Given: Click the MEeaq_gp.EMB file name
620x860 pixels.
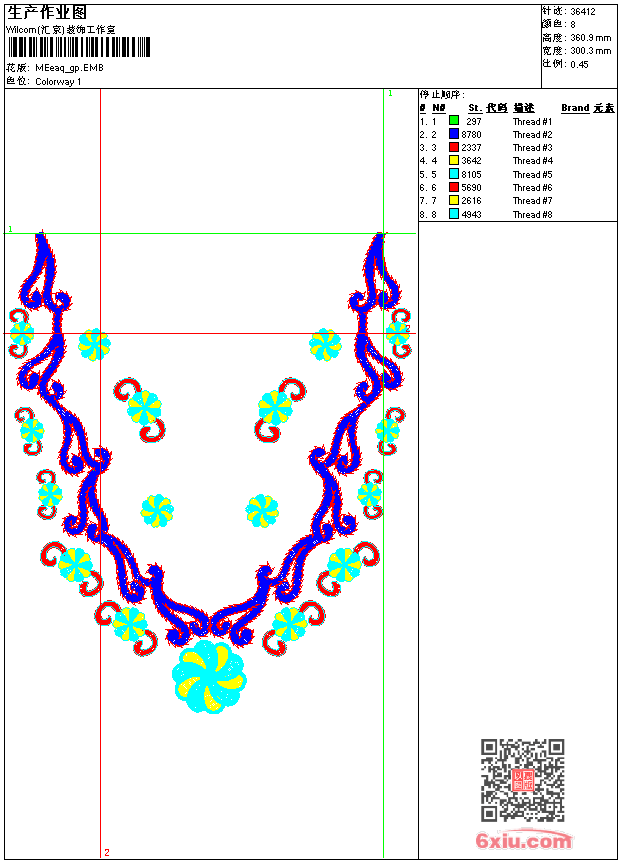Looking at the screenshot, I should [69, 68].
